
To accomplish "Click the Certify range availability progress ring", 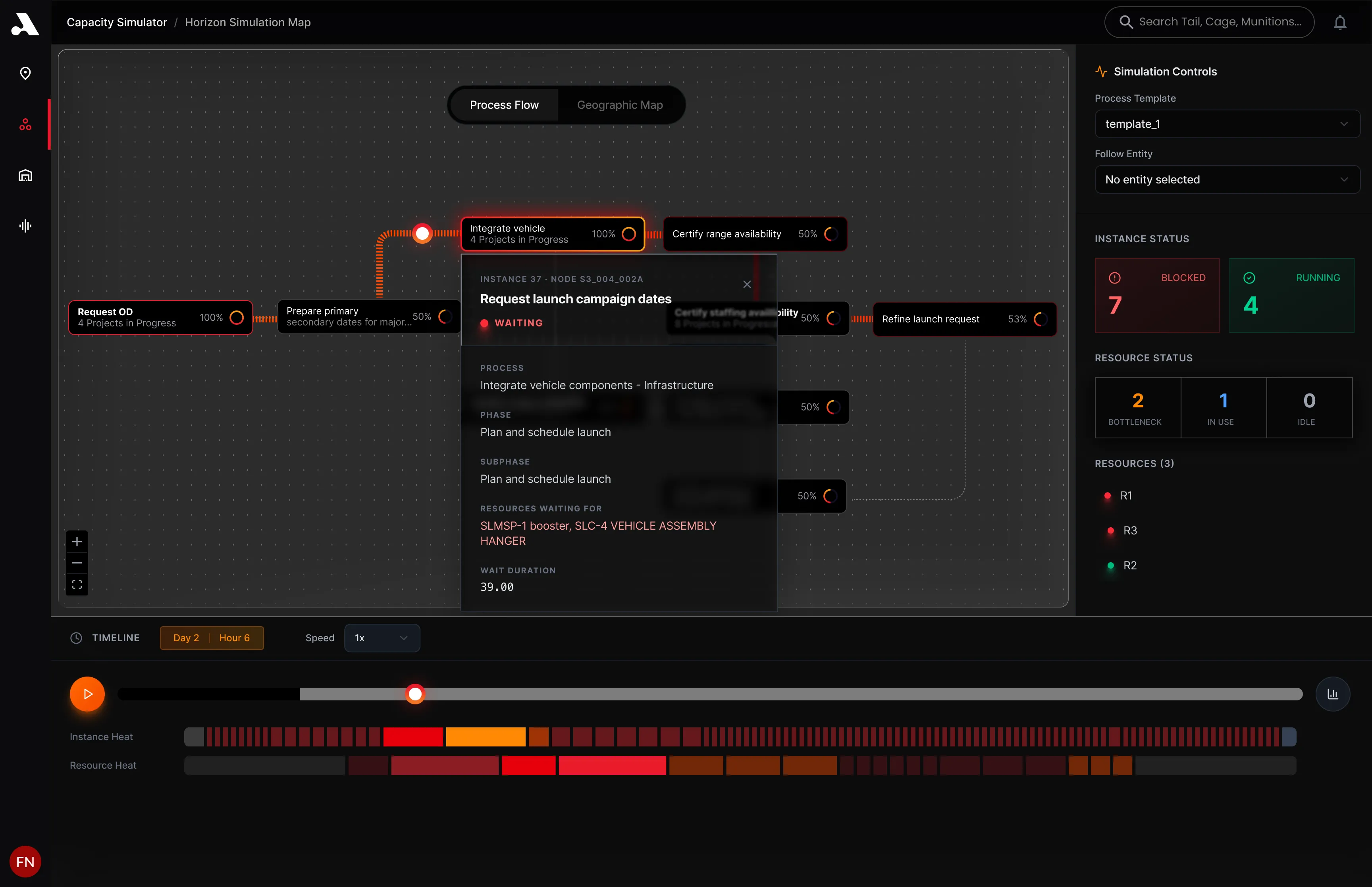I will coord(831,234).
